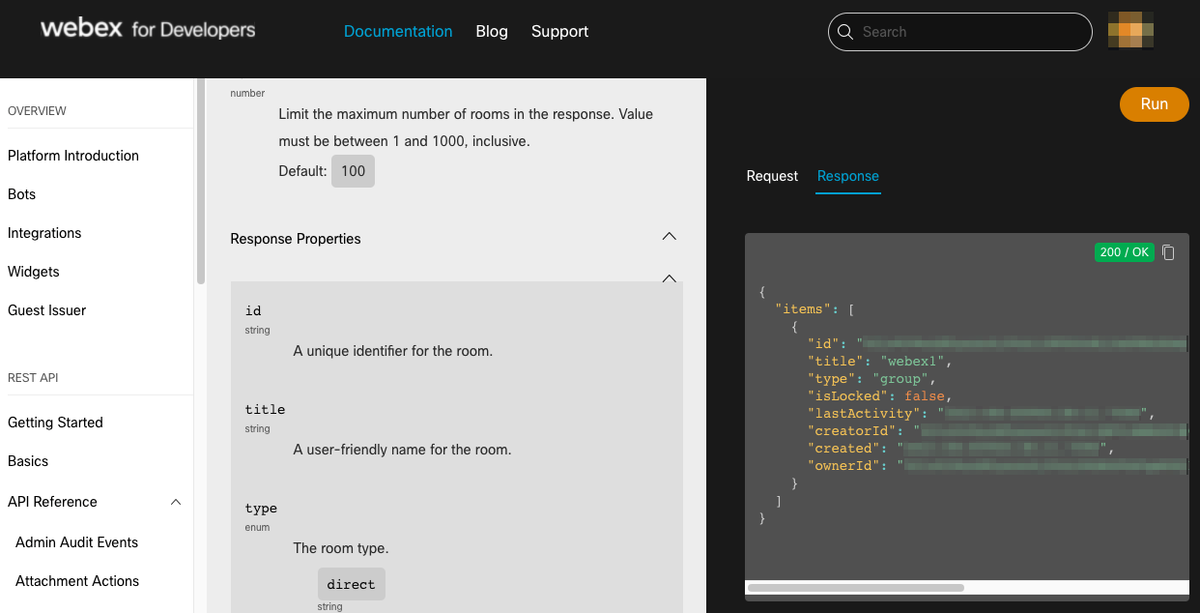The width and height of the screenshot is (1200, 613).
Task: Click 'The room type.' description
Action: pyautogui.click(x=341, y=548)
